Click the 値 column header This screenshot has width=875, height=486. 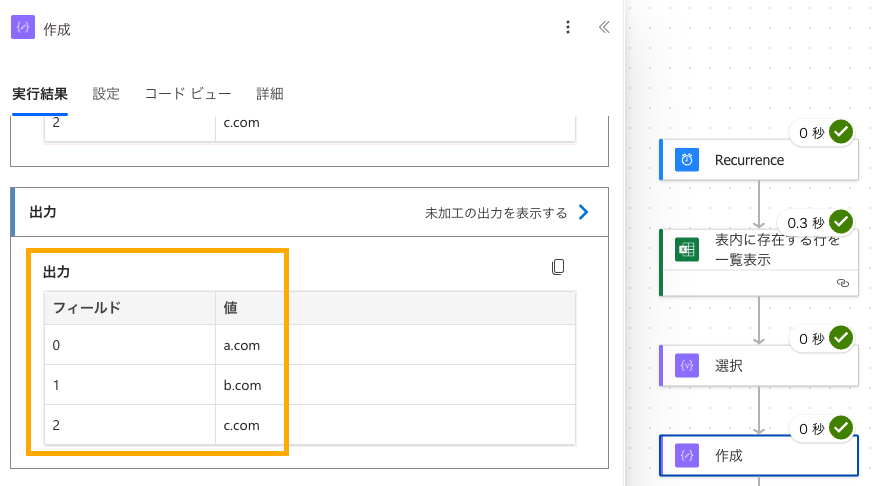coord(231,308)
